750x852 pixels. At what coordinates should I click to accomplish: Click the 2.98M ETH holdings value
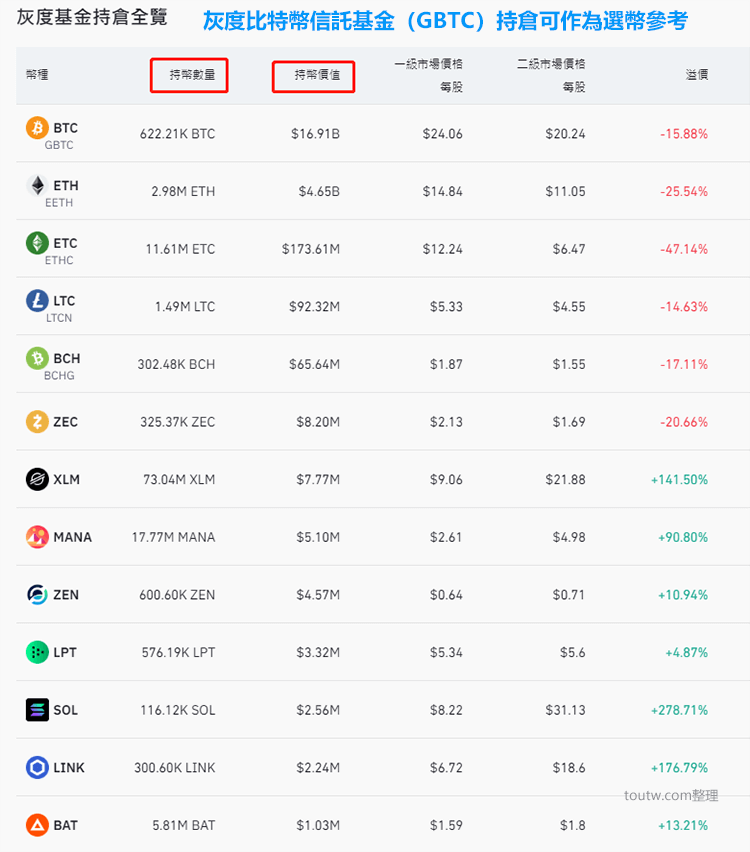tap(183, 191)
